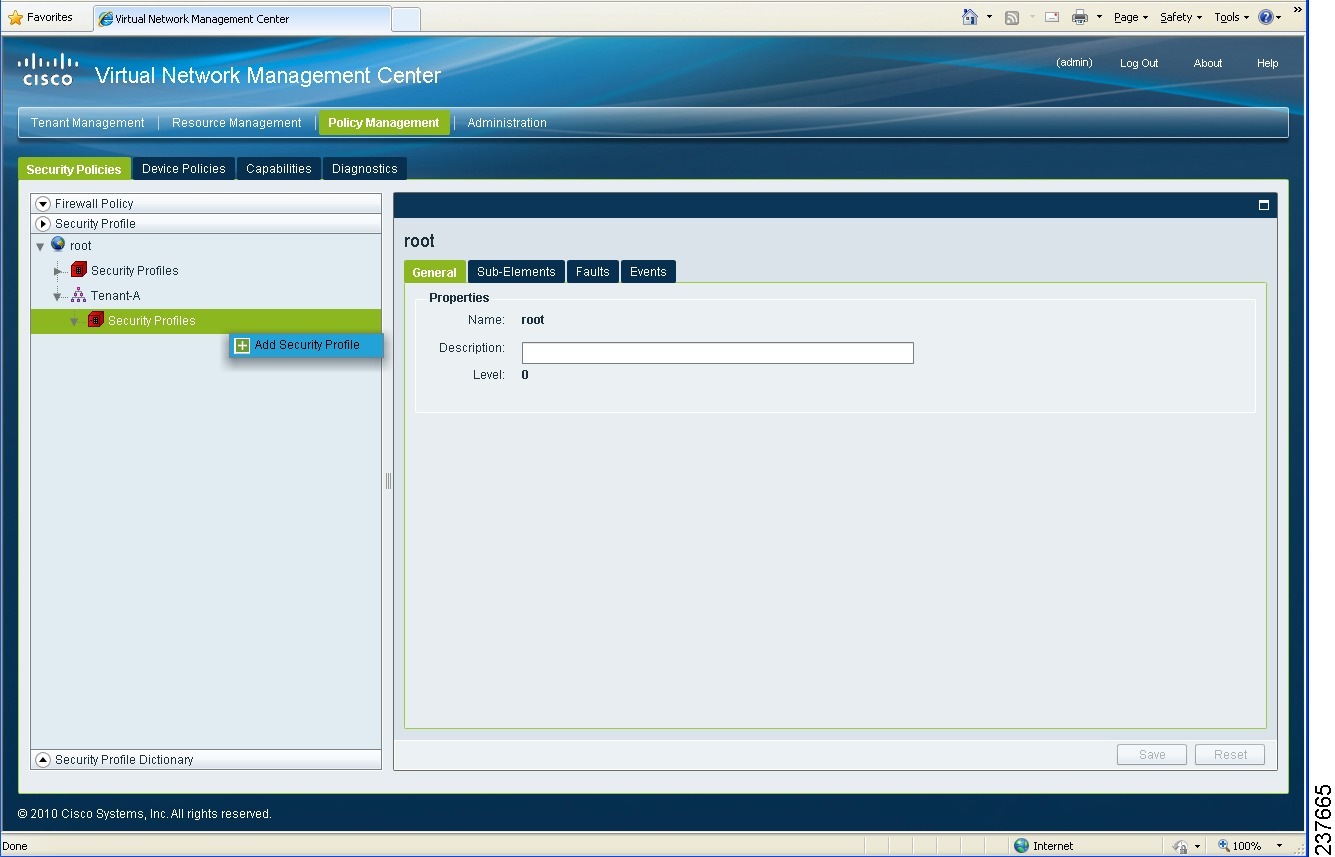Click the RSS feed icon in the toolbar
Image resolution: width=1335 pixels, height=857 pixels.
point(1012,17)
